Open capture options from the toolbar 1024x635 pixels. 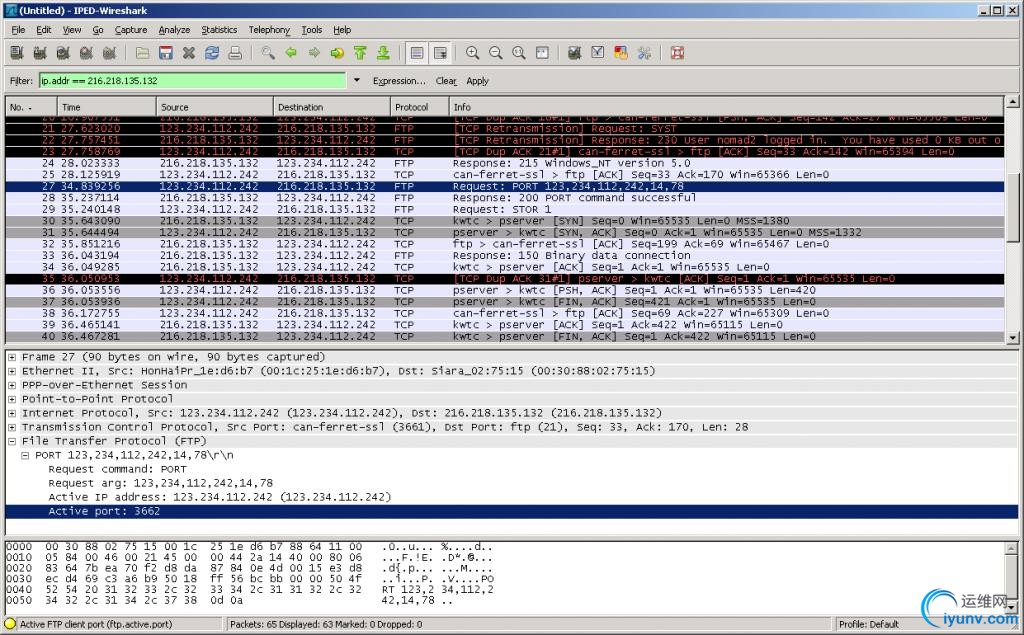(40, 53)
